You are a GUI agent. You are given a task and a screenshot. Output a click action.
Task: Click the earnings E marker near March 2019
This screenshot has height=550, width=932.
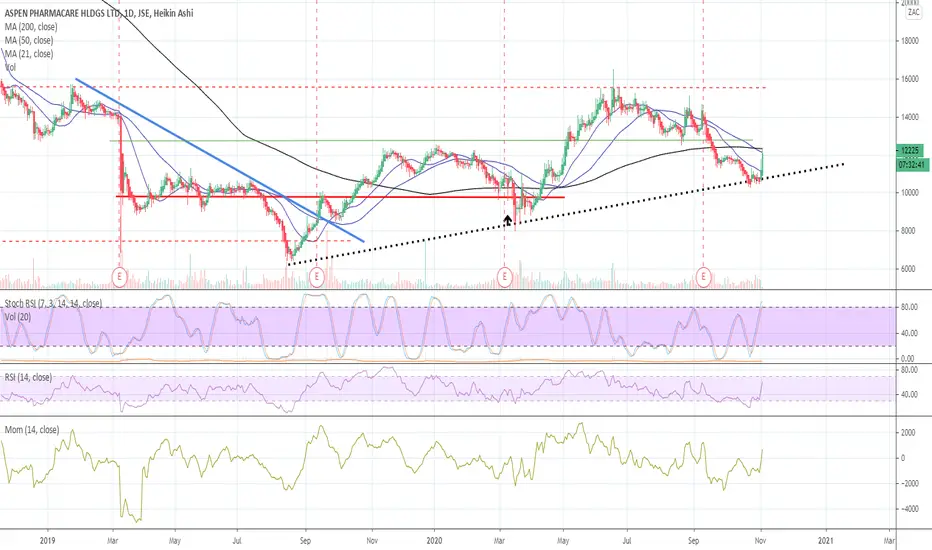click(120, 276)
